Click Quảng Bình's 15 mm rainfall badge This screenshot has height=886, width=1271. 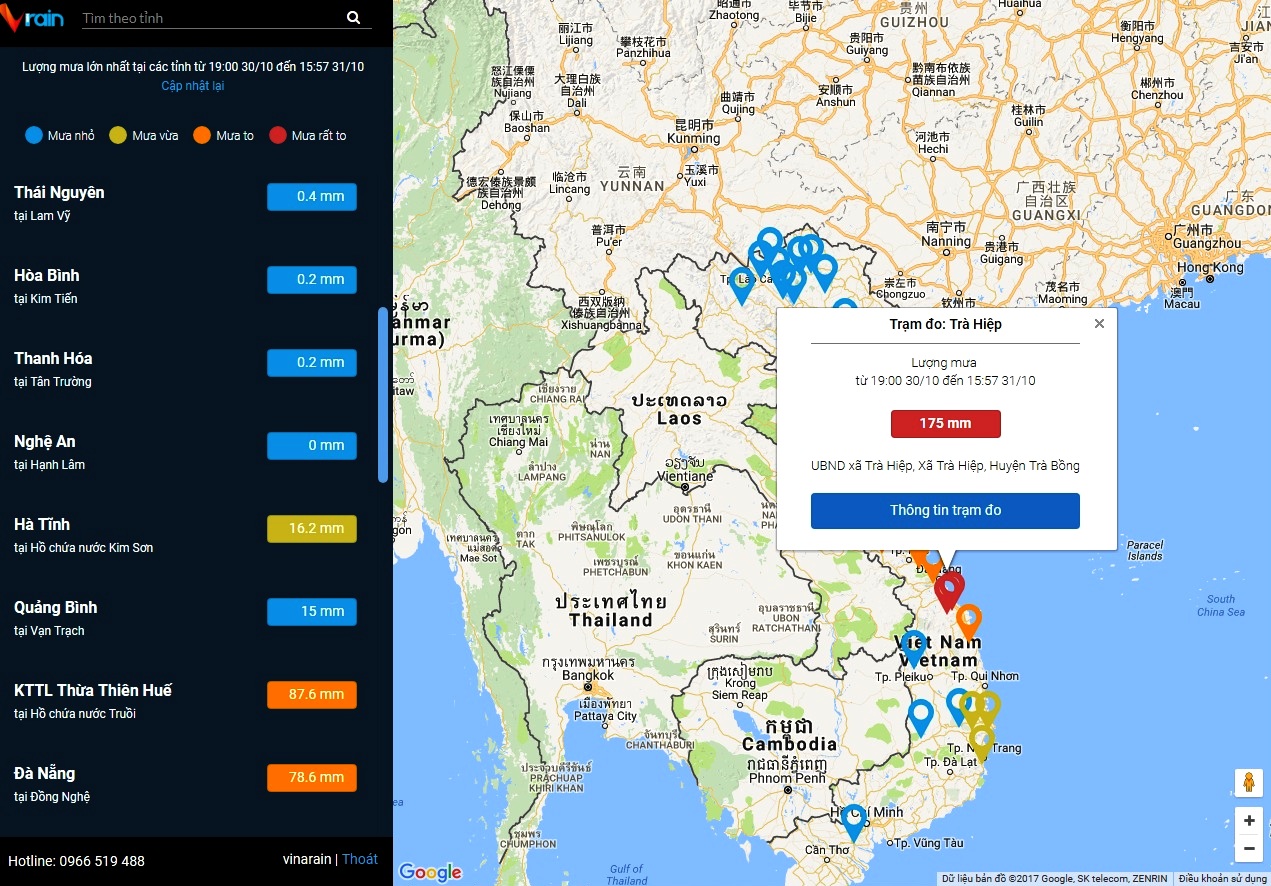[312, 612]
